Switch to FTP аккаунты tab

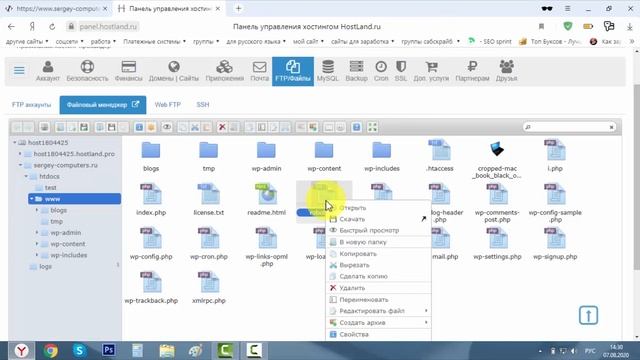coord(31,105)
